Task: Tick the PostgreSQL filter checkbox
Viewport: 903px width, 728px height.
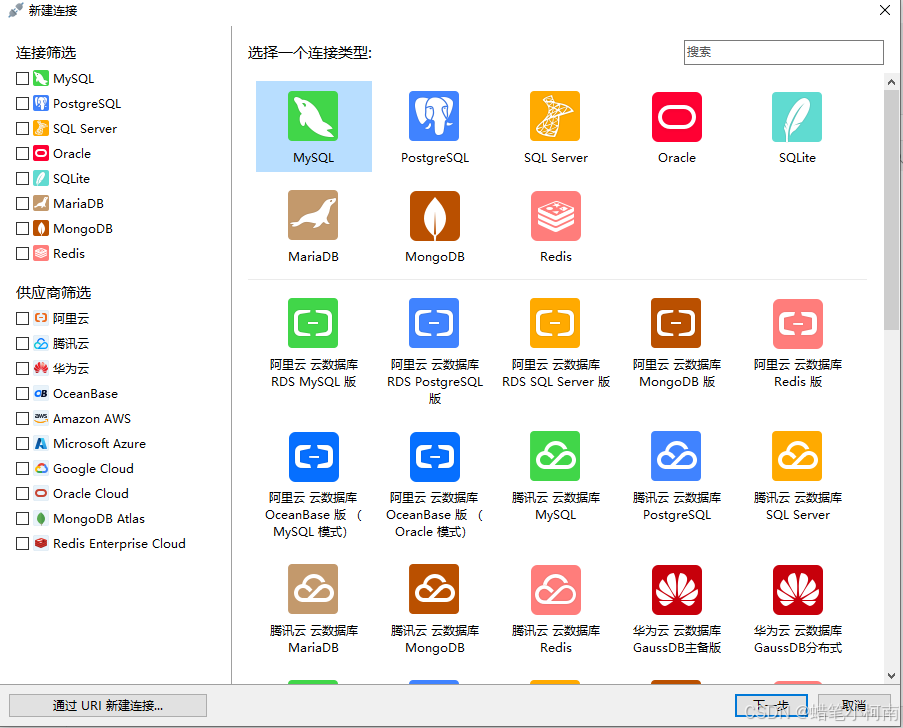Action: pyautogui.click(x=22, y=103)
